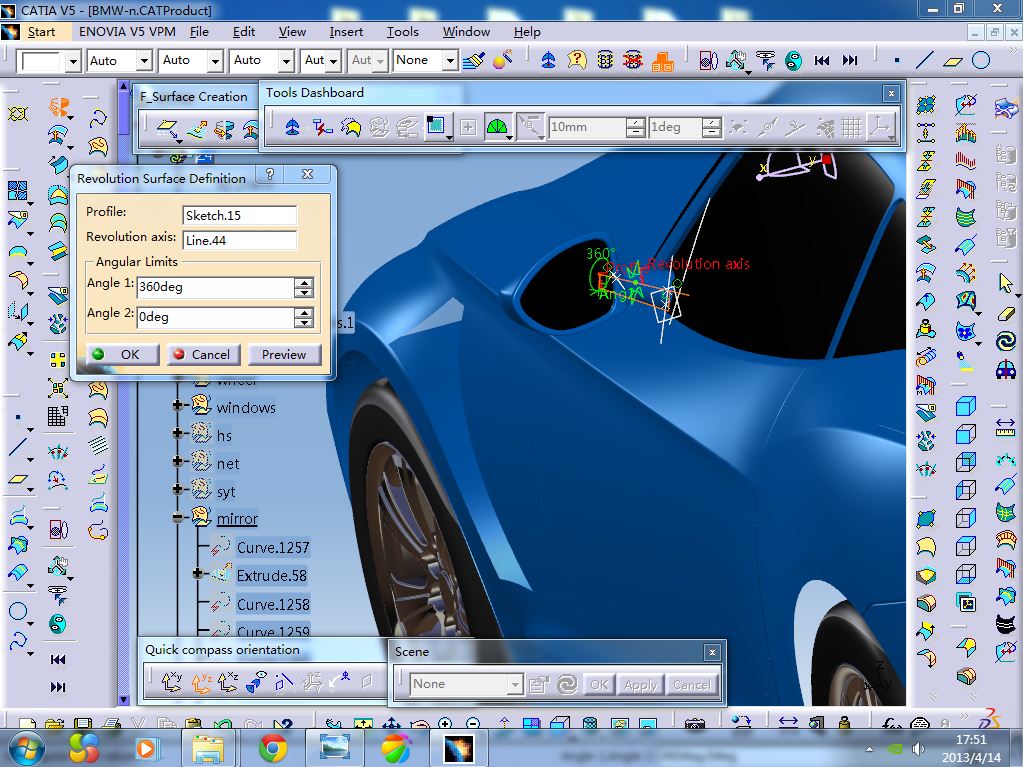Click the Zoom Out icon in bottom toolbar
The image size is (1023, 767).
point(474,723)
